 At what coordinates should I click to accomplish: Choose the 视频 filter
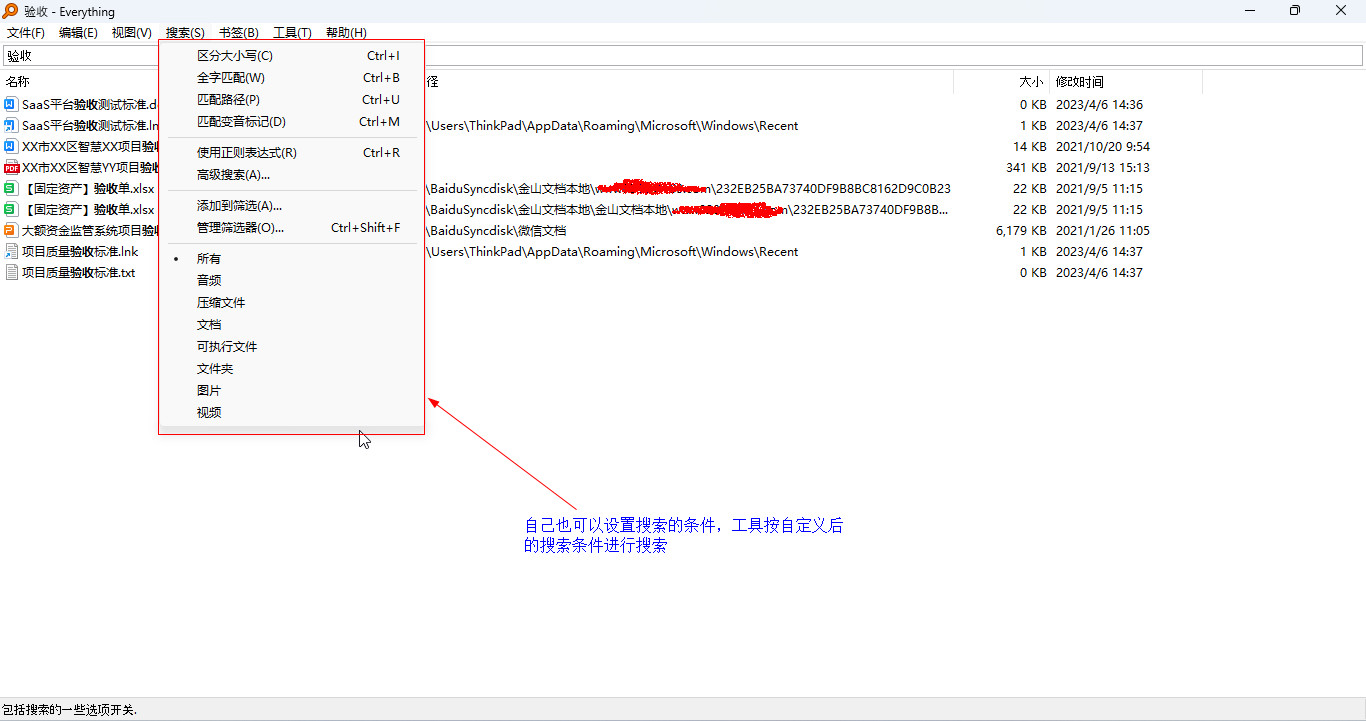pos(291,413)
